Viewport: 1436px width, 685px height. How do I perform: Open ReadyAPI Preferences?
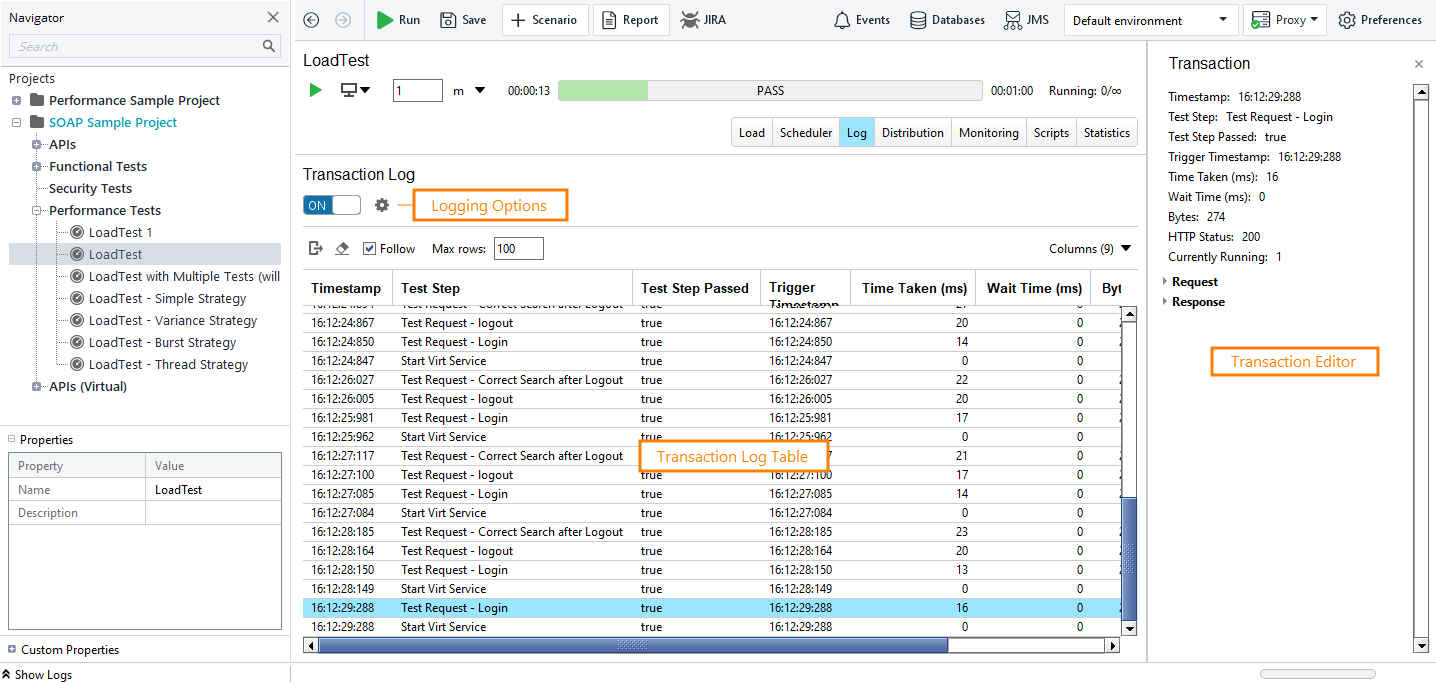pyautogui.click(x=1380, y=19)
